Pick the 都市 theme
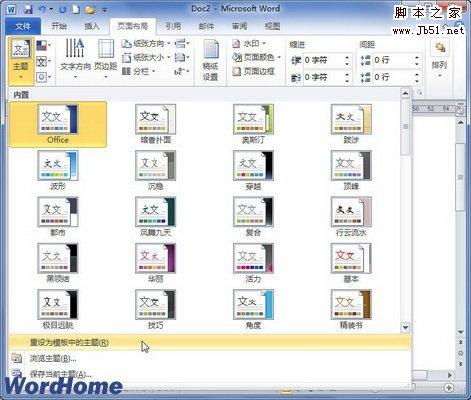Viewport: 471px width, 400px height. (x=58, y=217)
